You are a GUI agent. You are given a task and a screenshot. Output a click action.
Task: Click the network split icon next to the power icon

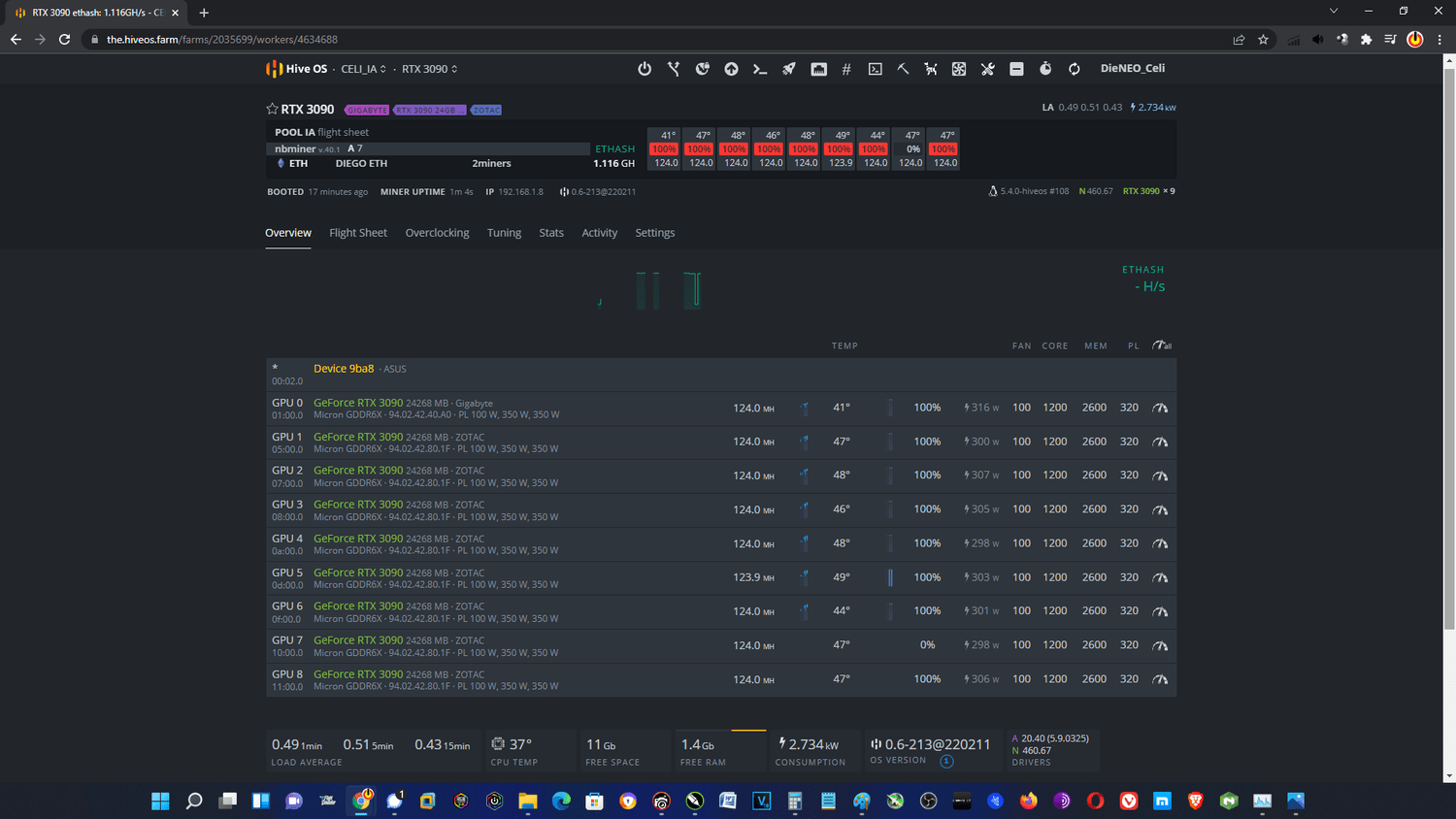(x=674, y=69)
